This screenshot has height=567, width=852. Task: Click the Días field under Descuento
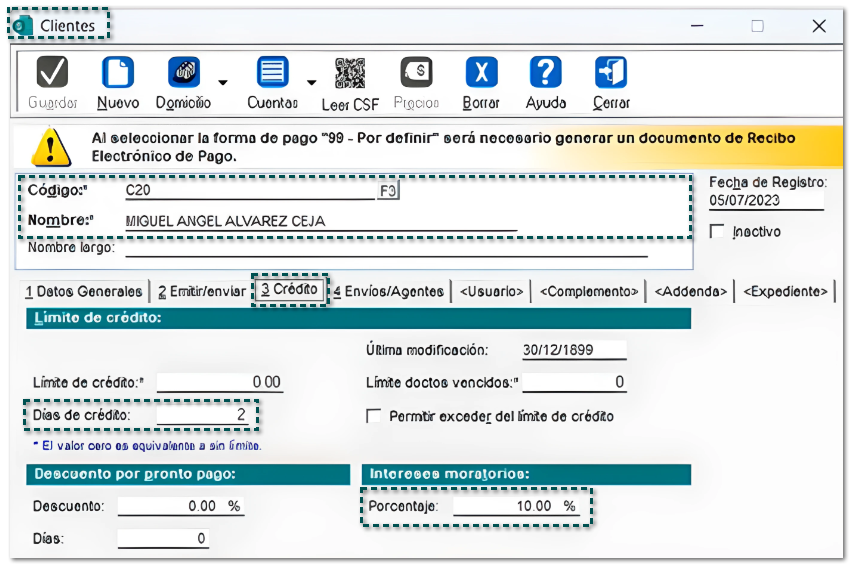(163, 539)
